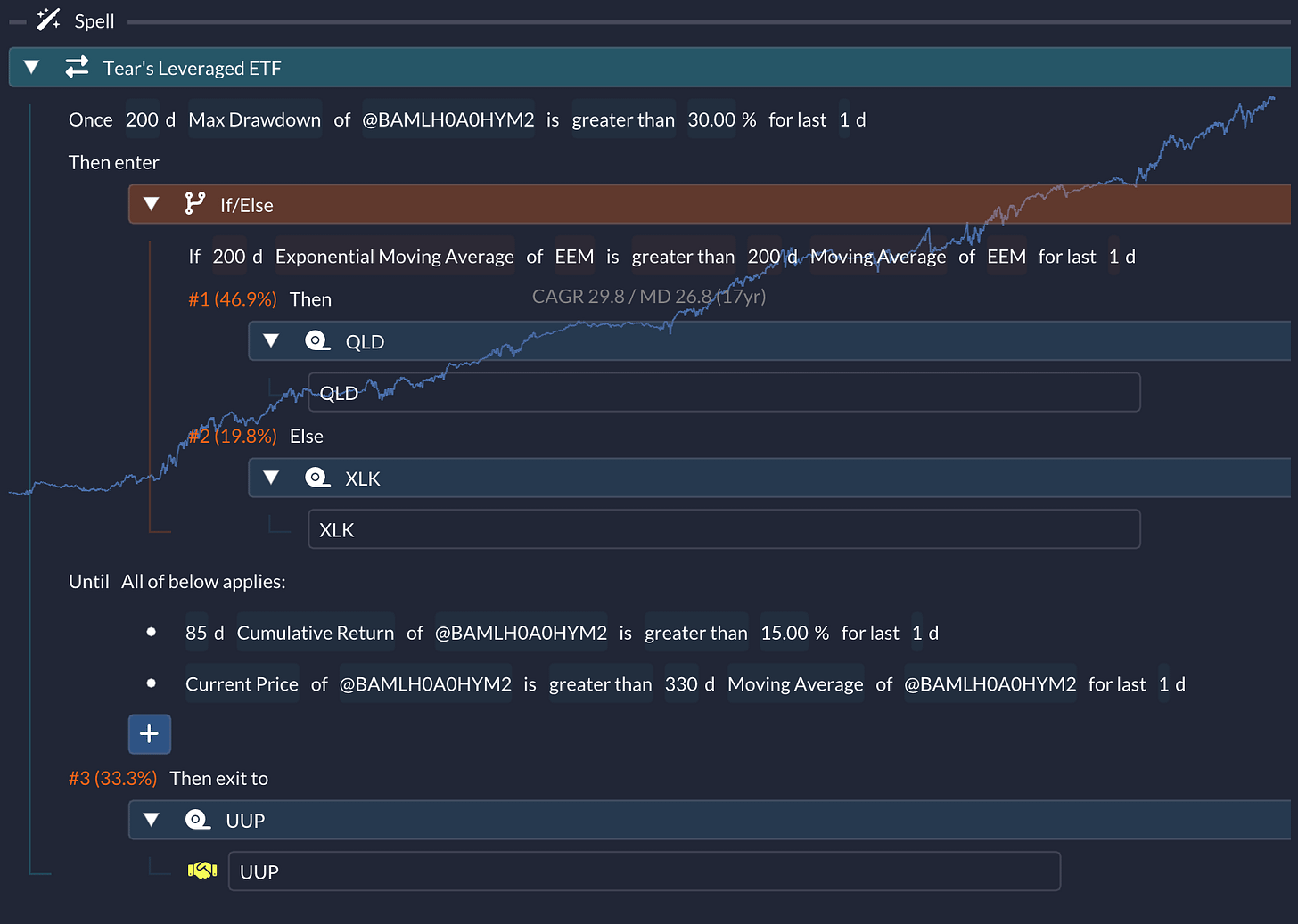
Task: Open the Moving Average dropdown in If condition
Action: click(878, 257)
